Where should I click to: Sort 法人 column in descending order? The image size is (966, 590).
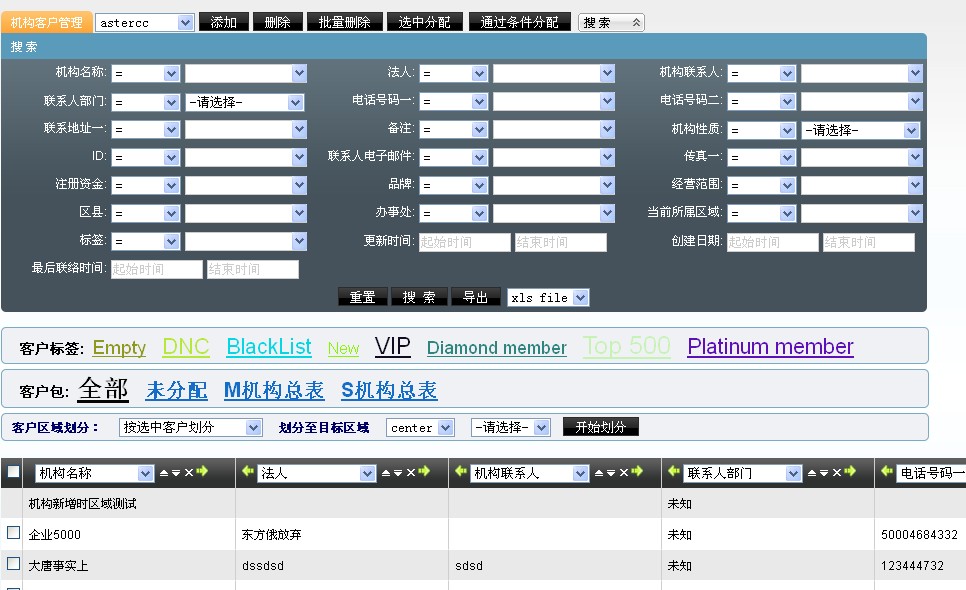pos(398,473)
